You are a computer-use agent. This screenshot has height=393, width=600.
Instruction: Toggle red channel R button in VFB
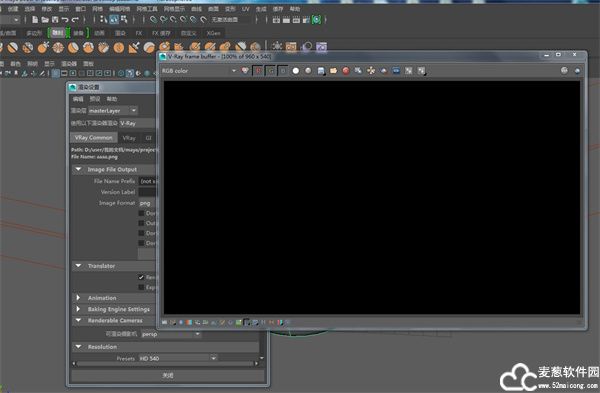point(258,70)
